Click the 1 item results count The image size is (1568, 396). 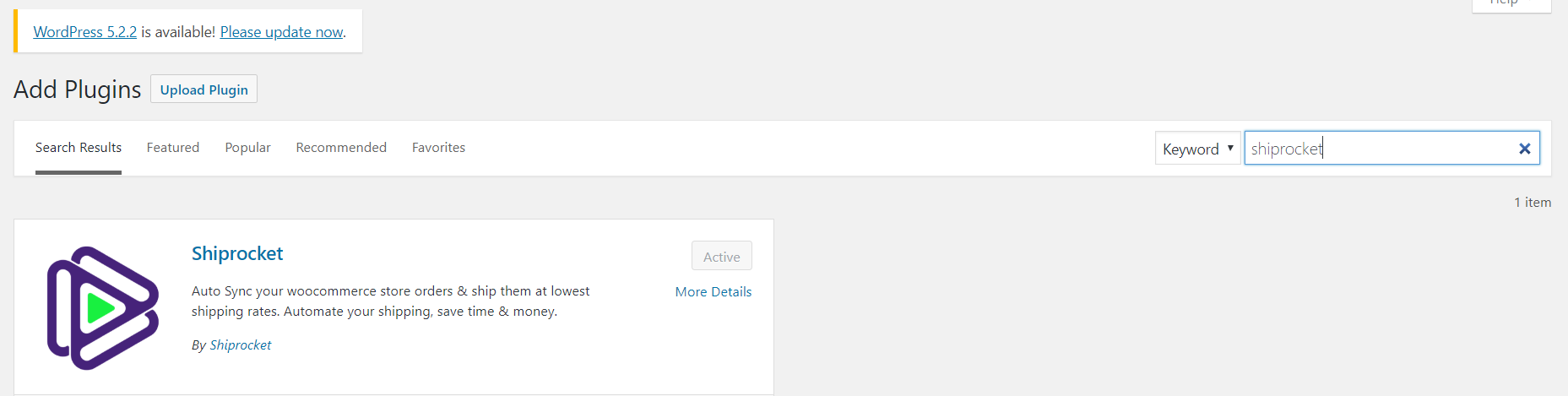tap(1533, 203)
